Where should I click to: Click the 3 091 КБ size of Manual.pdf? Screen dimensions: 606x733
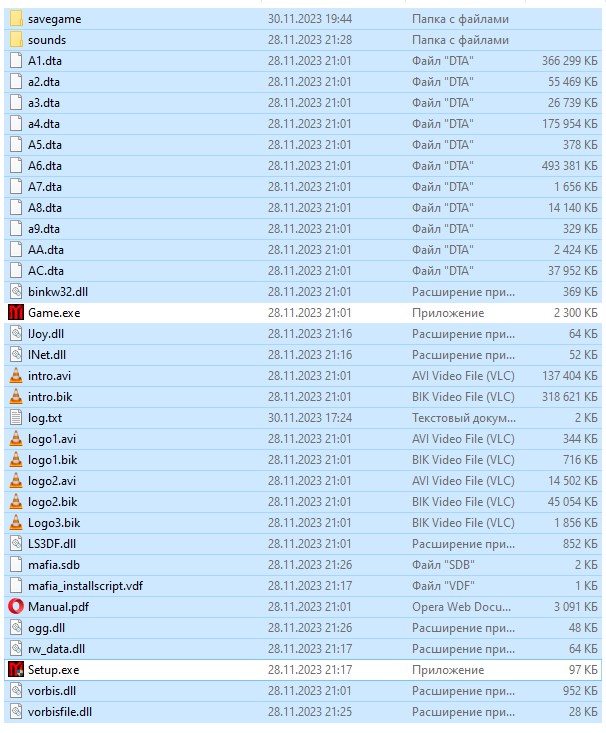576,607
